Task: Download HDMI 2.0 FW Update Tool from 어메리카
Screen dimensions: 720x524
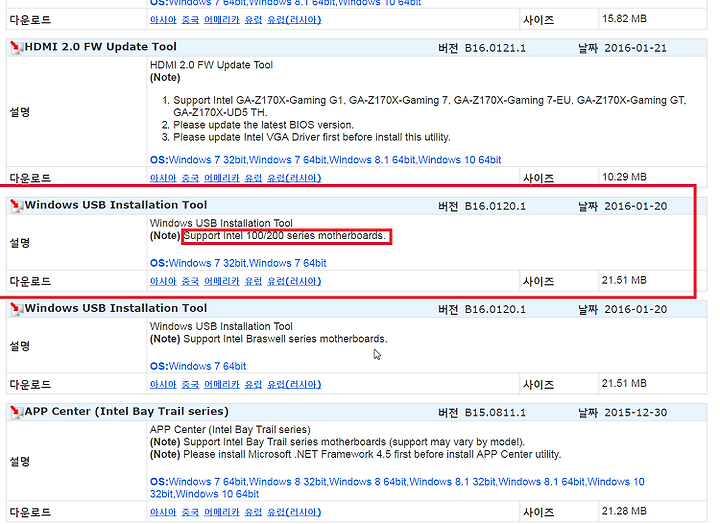Action: [x=222, y=178]
